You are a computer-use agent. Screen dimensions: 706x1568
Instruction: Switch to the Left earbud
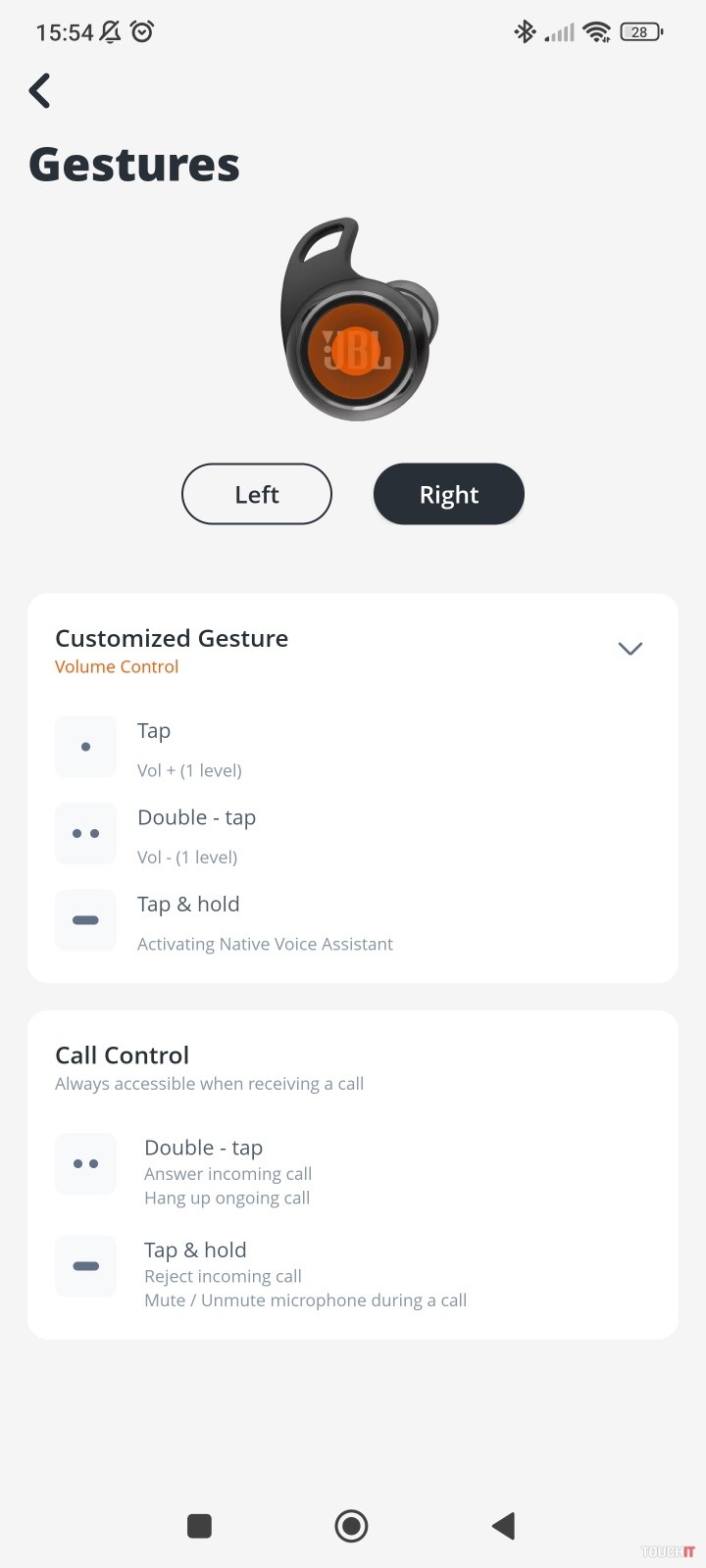tap(257, 495)
